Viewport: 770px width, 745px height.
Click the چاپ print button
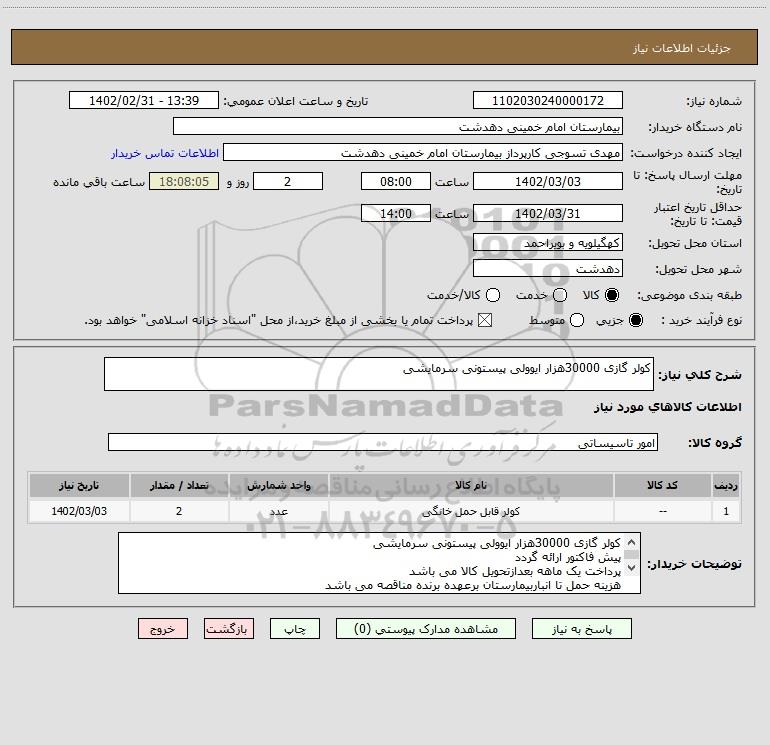click(x=295, y=629)
